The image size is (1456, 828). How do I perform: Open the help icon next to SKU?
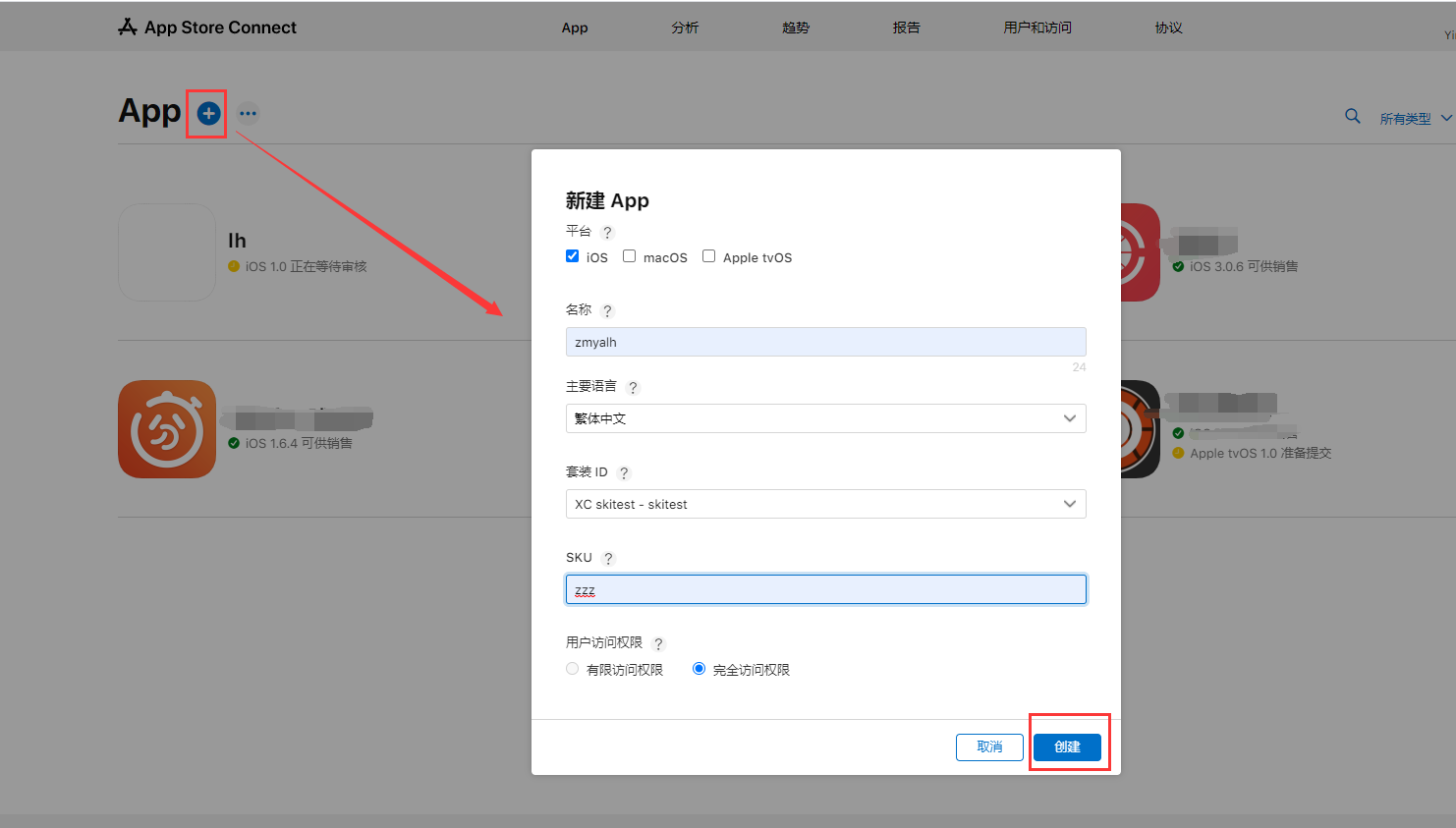[608, 559]
